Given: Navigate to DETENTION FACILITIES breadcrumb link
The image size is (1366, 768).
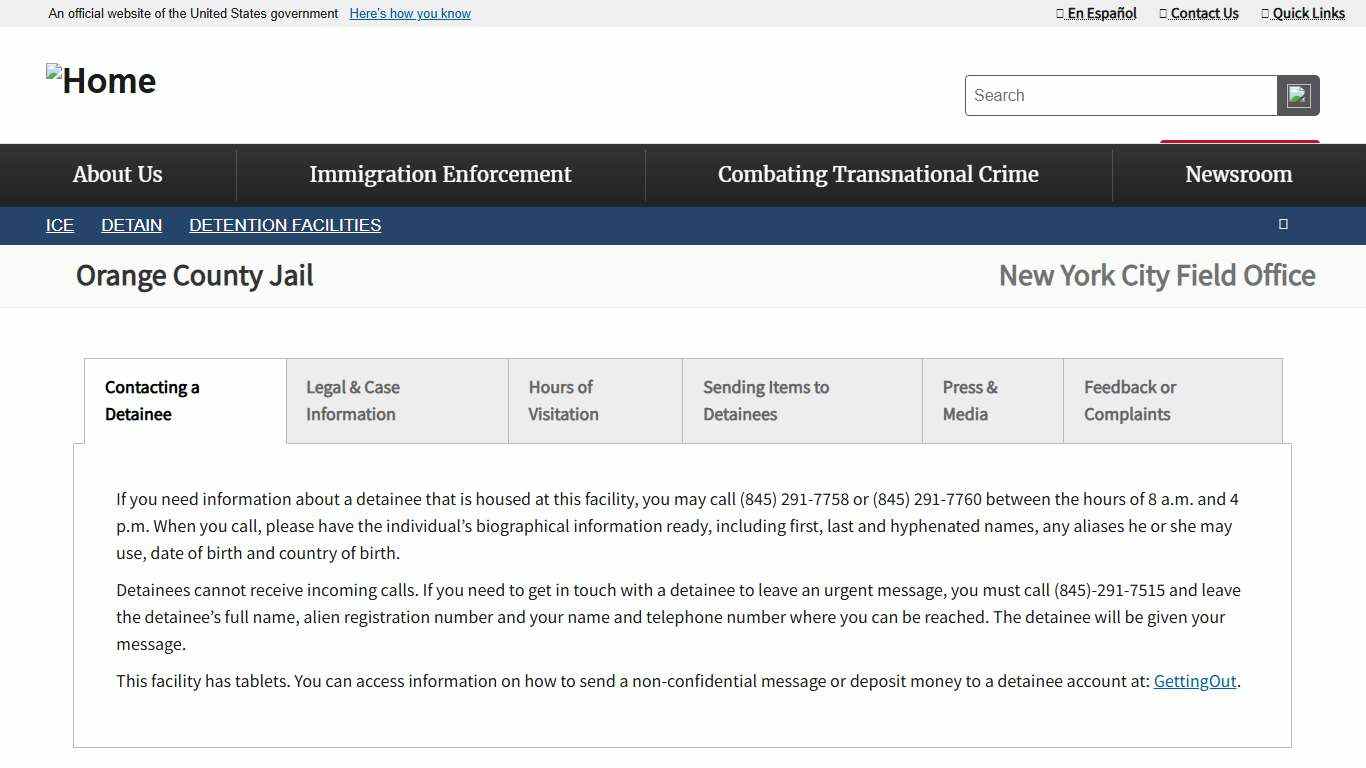Looking at the screenshot, I should point(285,225).
